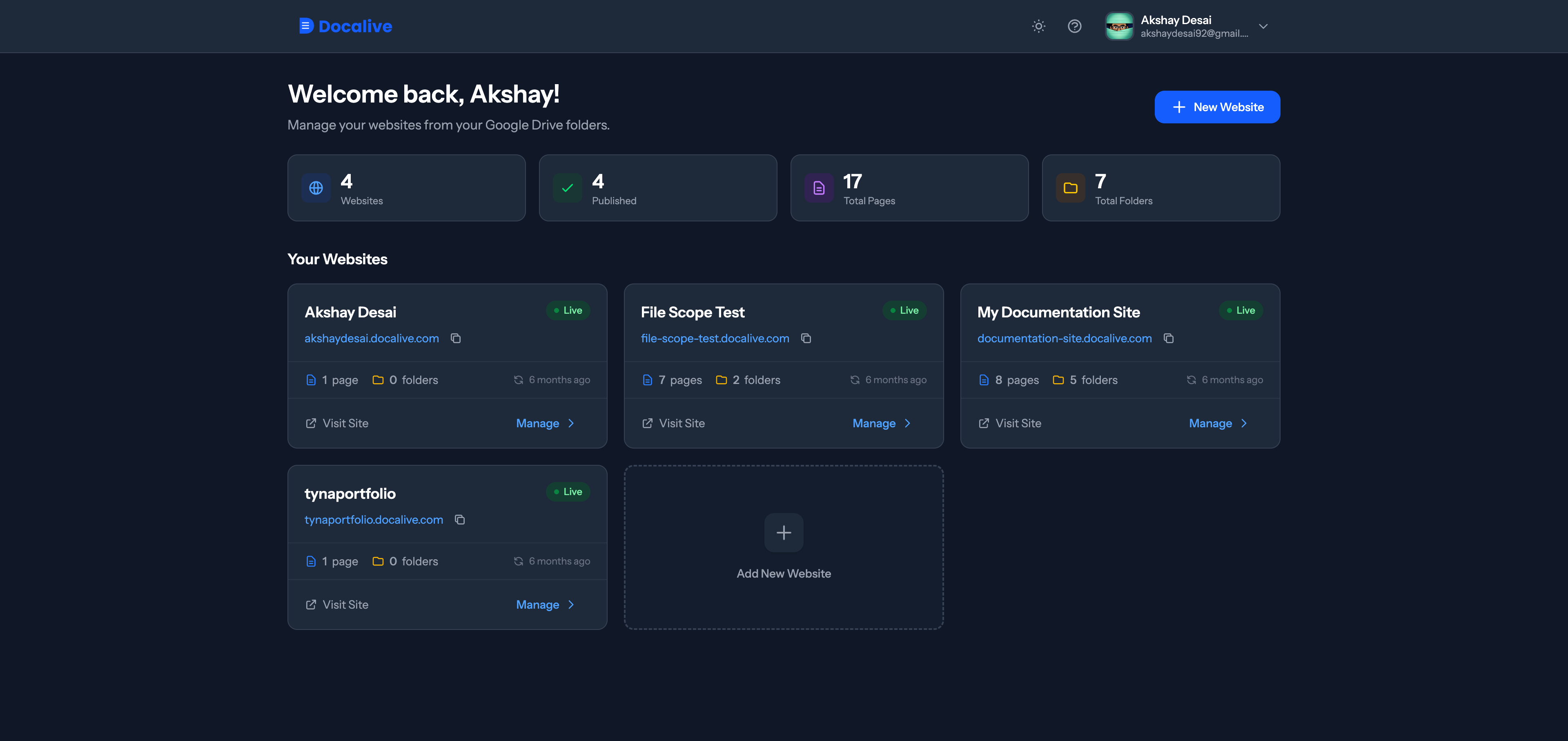Toggle the light/dark theme sun icon
1568x741 pixels.
click(1038, 26)
